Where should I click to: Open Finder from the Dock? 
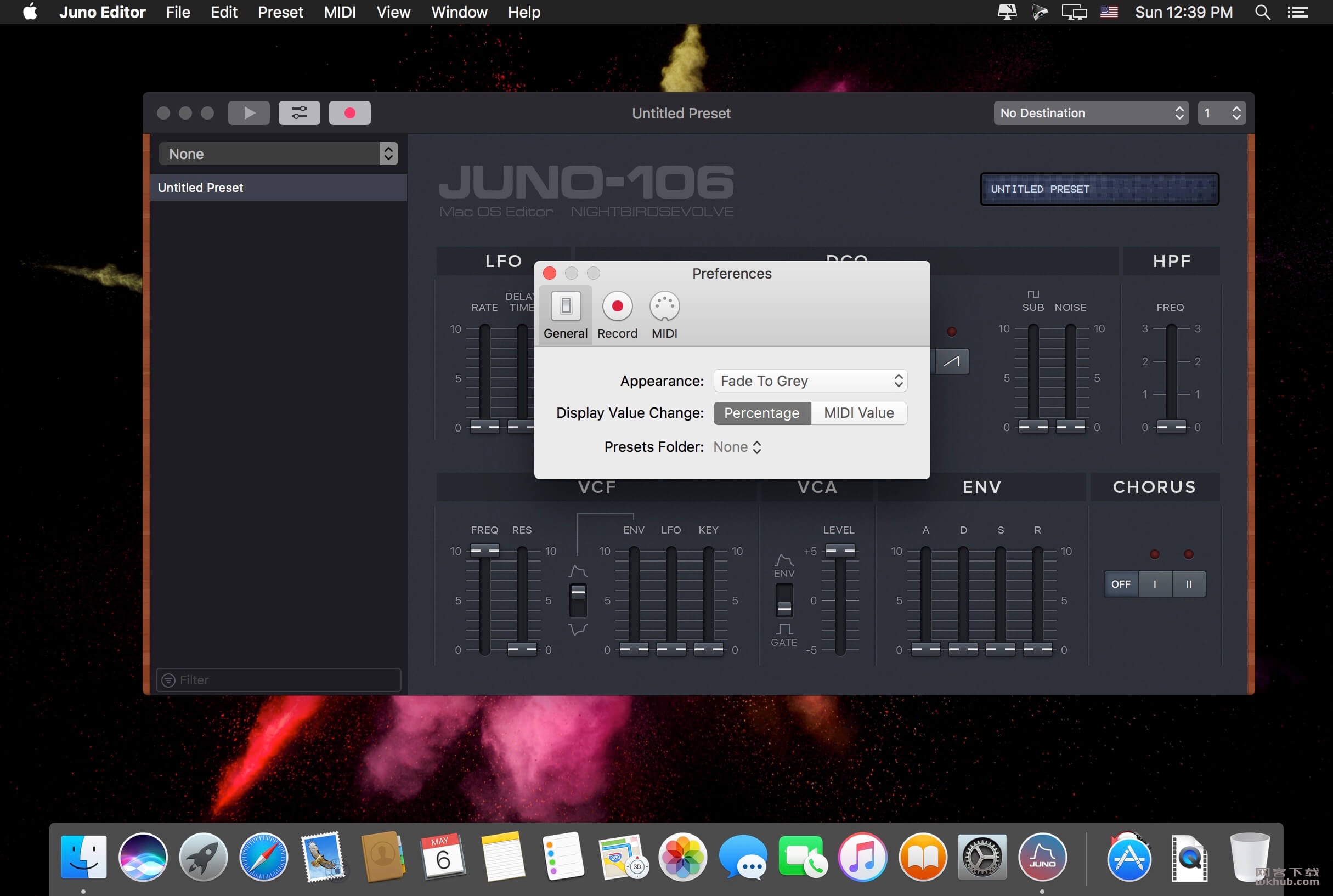pyautogui.click(x=83, y=857)
